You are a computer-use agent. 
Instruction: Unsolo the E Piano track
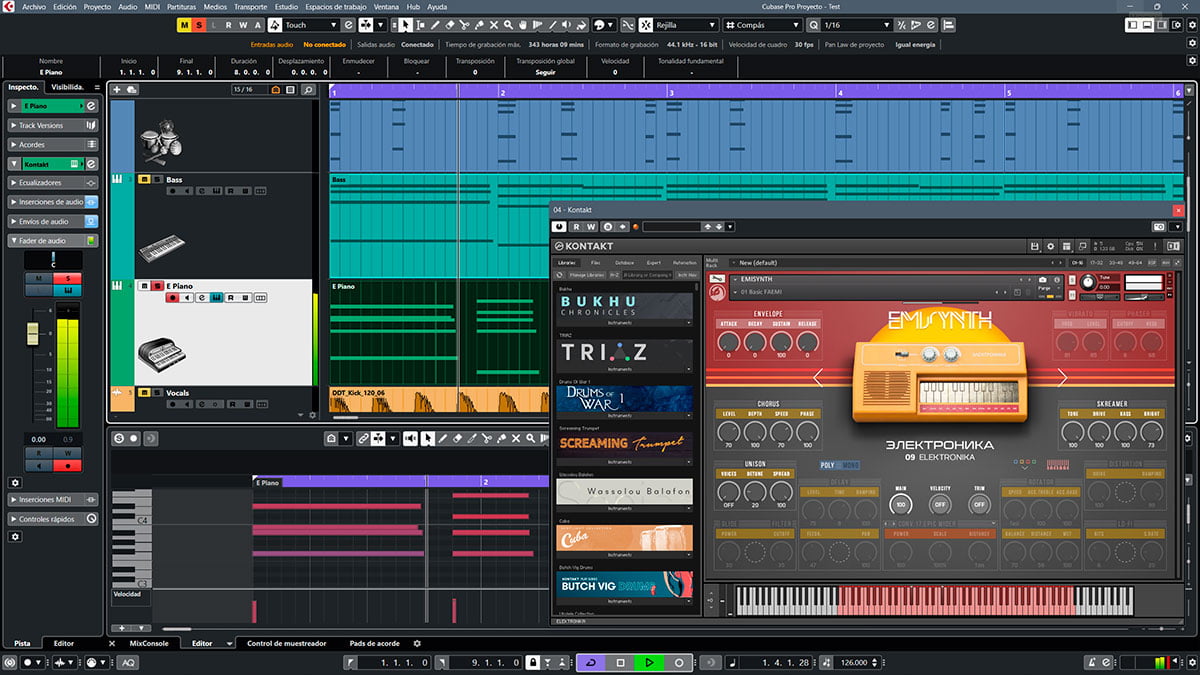click(x=157, y=286)
